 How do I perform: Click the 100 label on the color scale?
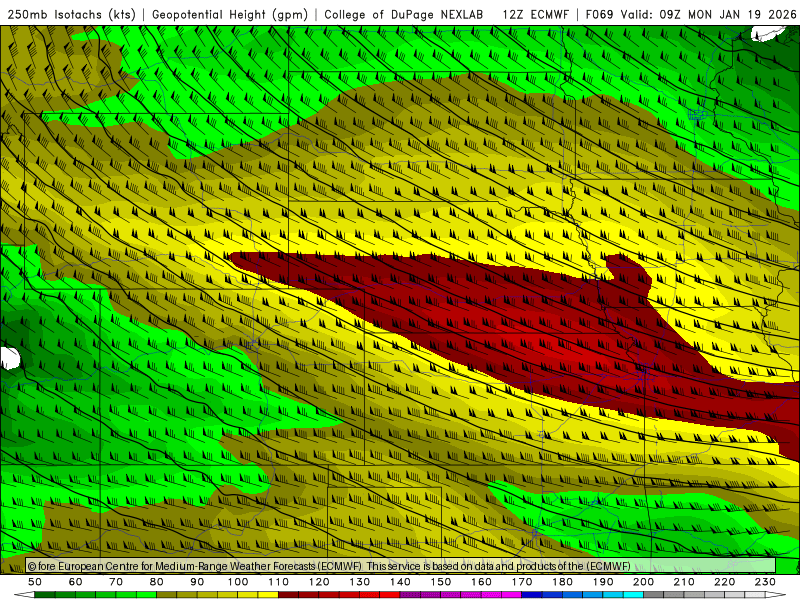tap(238, 582)
